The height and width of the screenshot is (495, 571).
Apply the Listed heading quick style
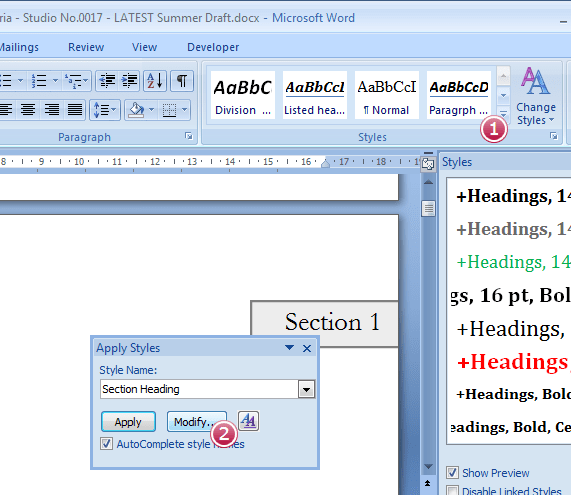(315, 95)
